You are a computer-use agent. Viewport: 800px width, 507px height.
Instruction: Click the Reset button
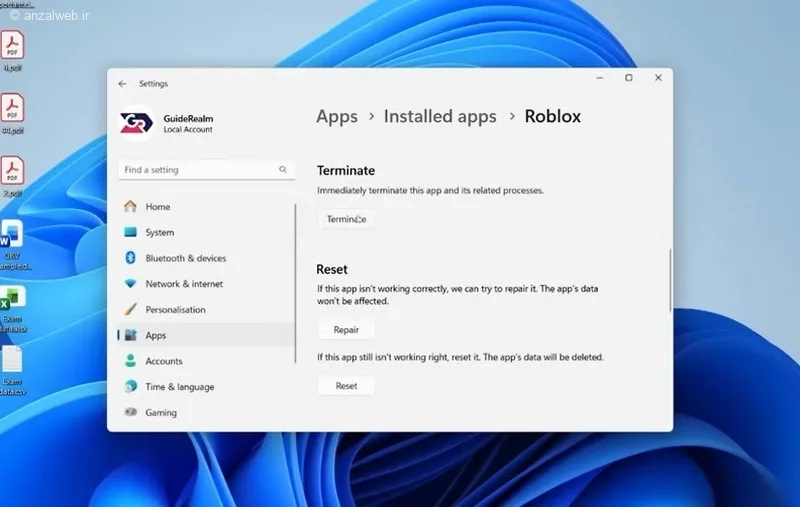click(x=346, y=386)
